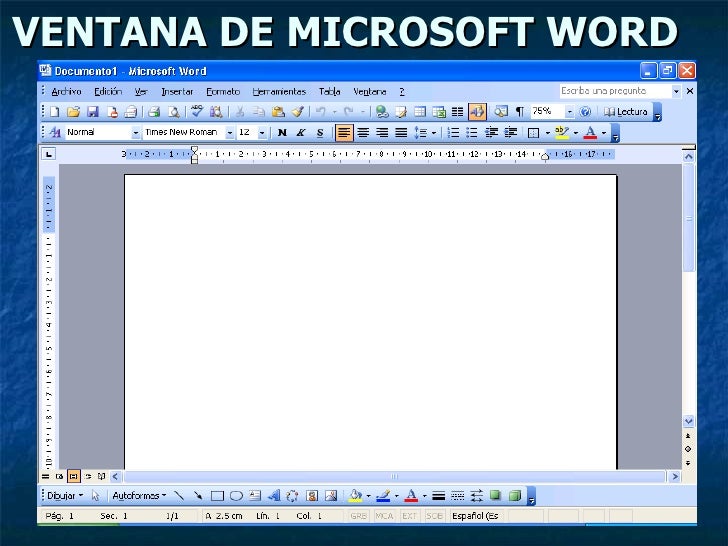Select the Arrow tool in the drawing toolbar
Viewport: 728px width, 546px height.
pyautogui.click(x=198, y=496)
